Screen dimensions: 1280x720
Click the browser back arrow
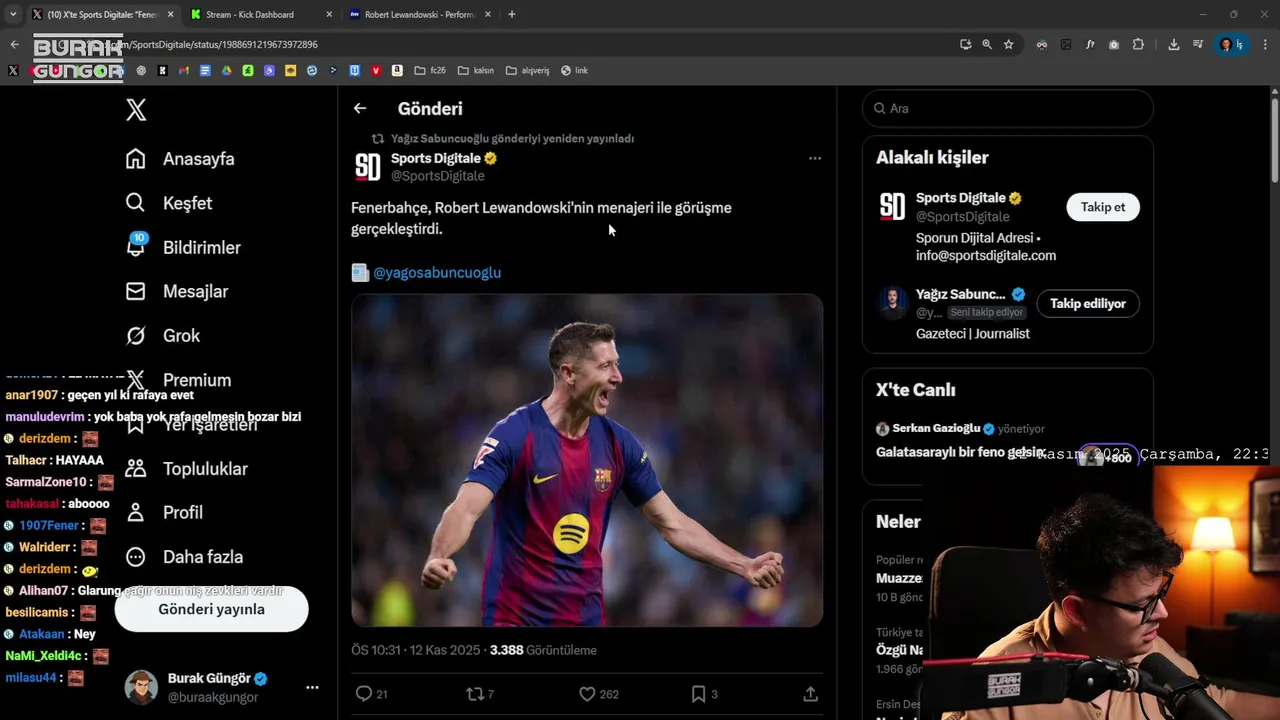pyautogui.click(x=14, y=44)
